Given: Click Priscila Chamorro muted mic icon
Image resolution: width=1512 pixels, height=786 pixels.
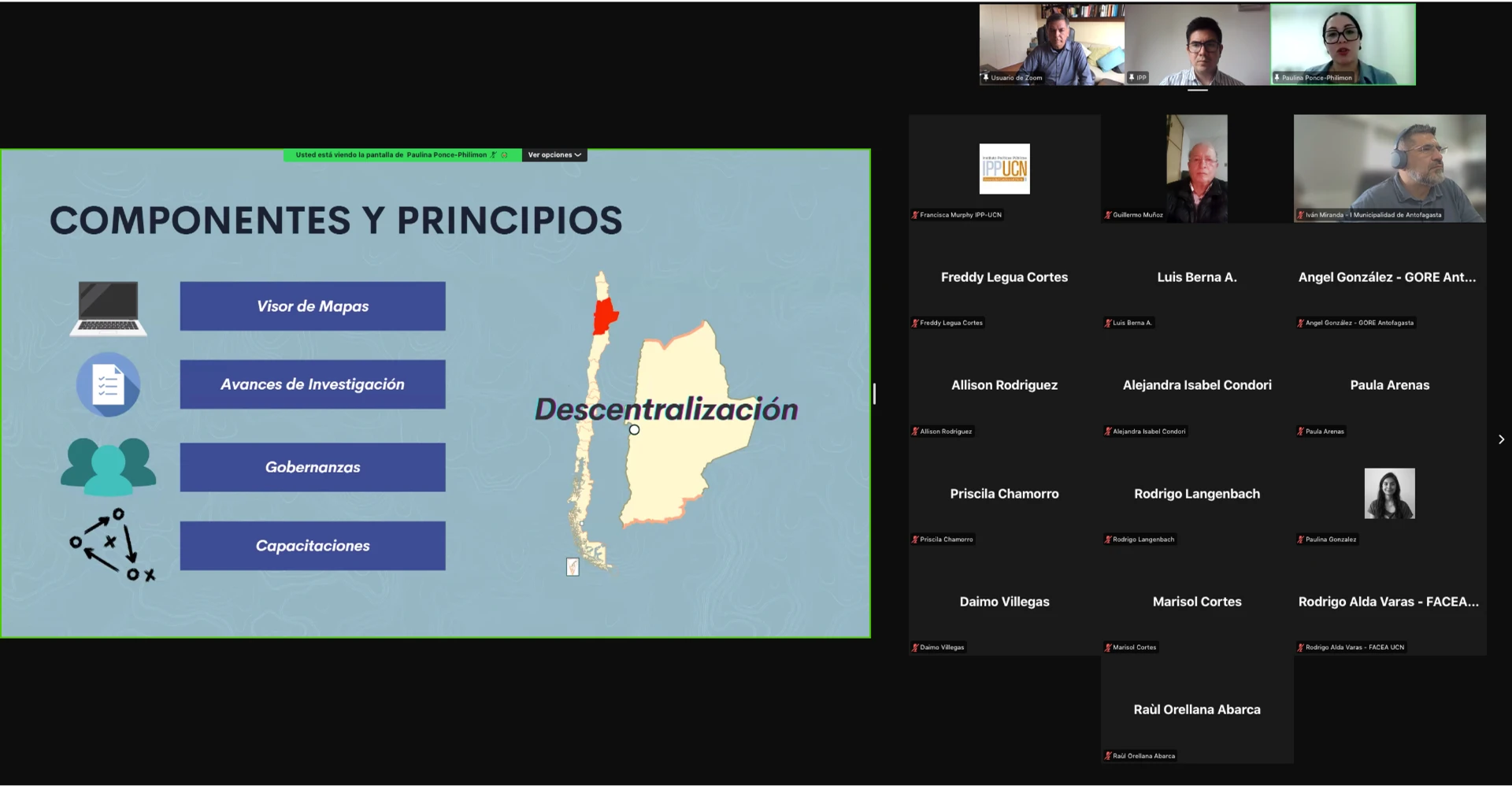Looking at the screenshot, I should 915,539.
